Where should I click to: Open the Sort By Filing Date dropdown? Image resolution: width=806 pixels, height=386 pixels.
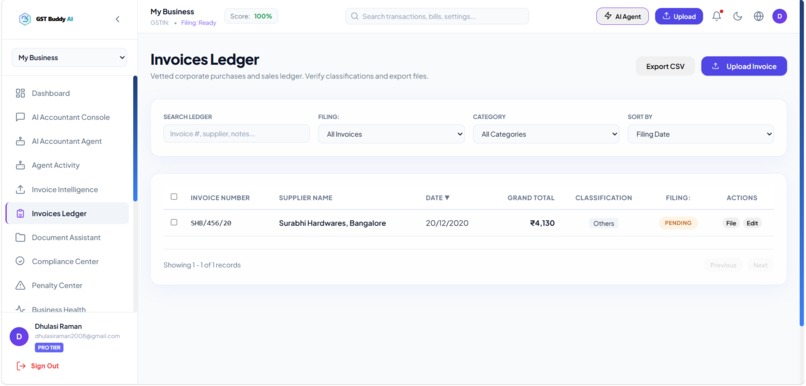tap(701, 134)
